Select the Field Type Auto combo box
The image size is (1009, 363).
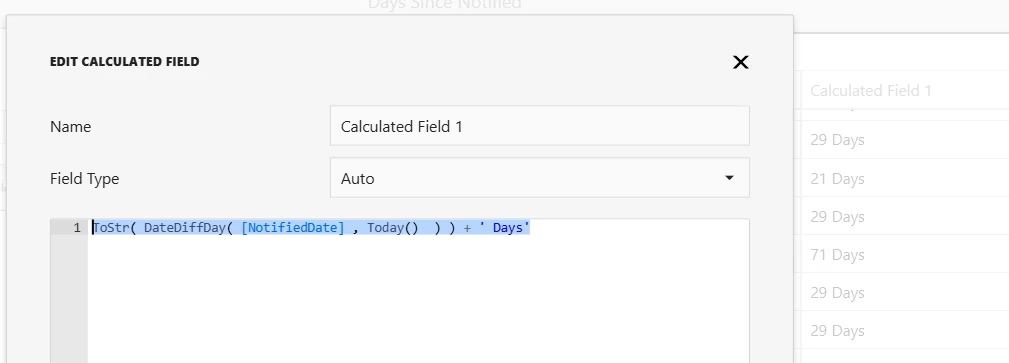pos(539,178)
